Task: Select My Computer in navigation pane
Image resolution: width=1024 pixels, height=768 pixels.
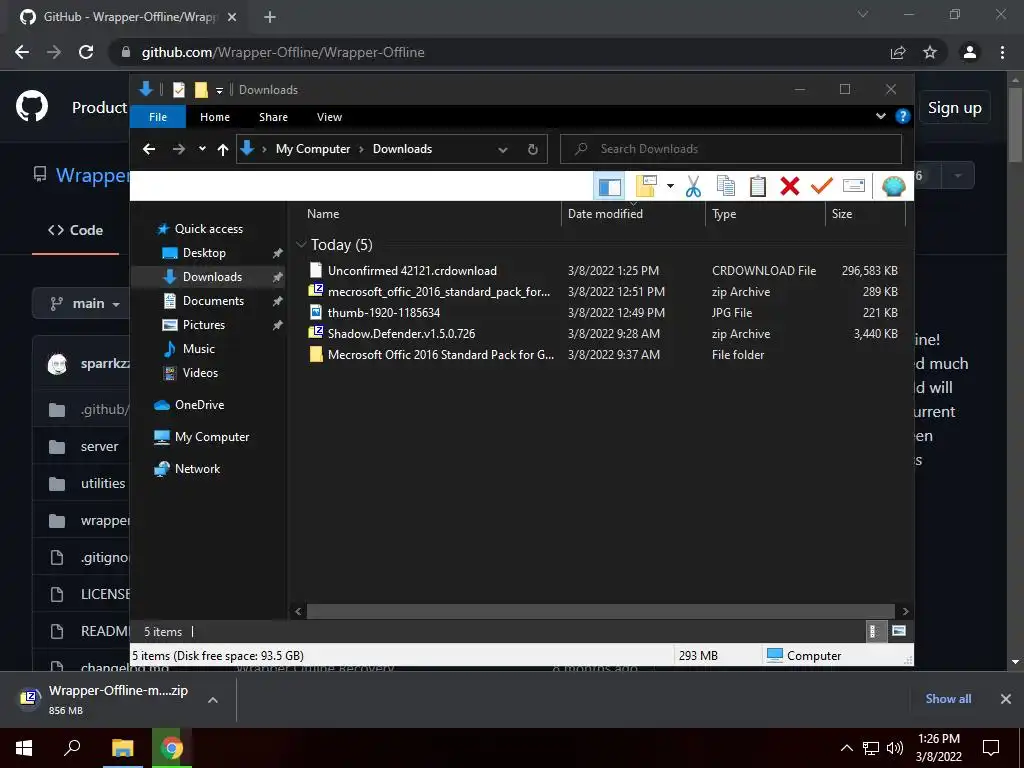Action: point(212,437)
